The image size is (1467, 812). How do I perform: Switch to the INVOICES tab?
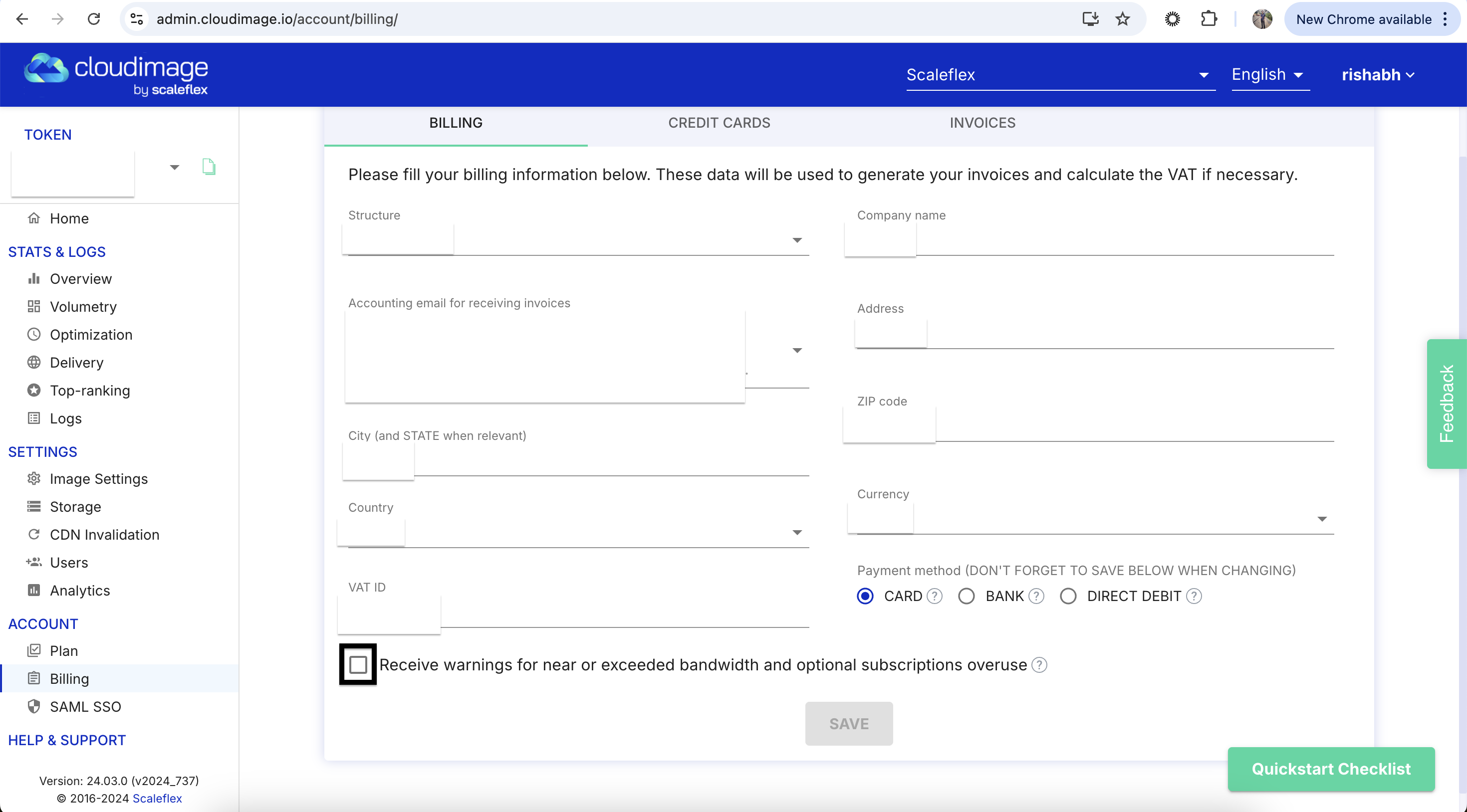(982, 123)
